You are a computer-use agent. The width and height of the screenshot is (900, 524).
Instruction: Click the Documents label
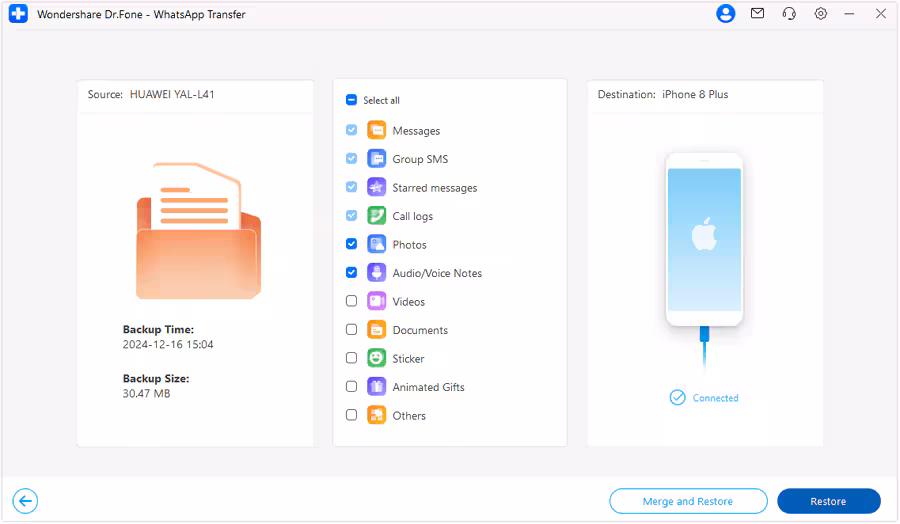point(420,330)
